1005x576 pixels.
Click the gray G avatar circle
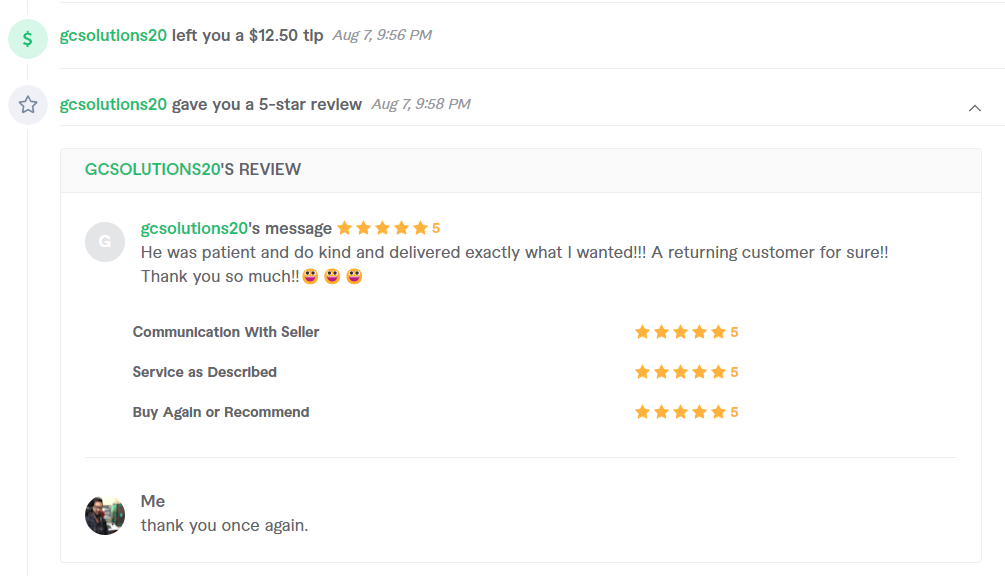click(104, 242)
